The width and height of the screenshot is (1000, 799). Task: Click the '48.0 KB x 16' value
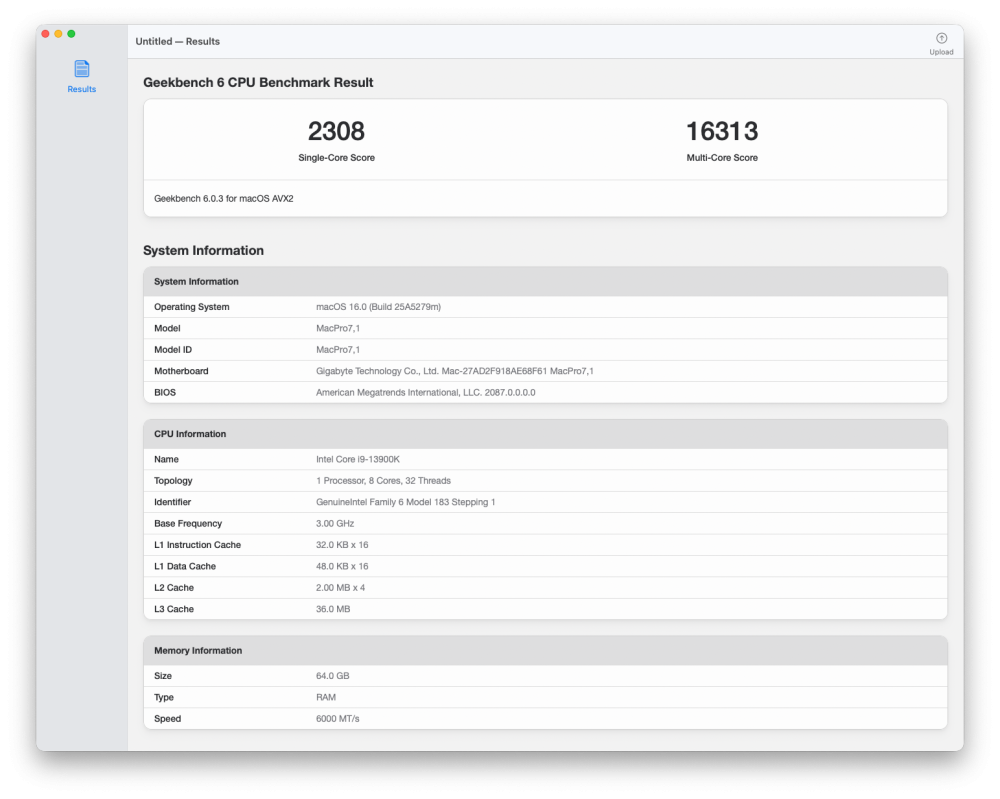(x=342, y=566)
